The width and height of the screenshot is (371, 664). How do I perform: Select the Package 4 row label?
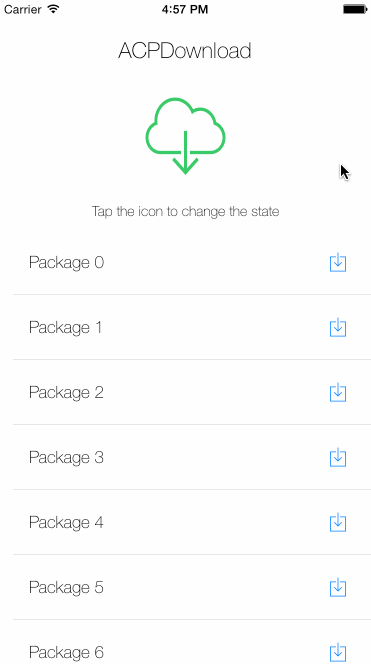coord(66,523)
